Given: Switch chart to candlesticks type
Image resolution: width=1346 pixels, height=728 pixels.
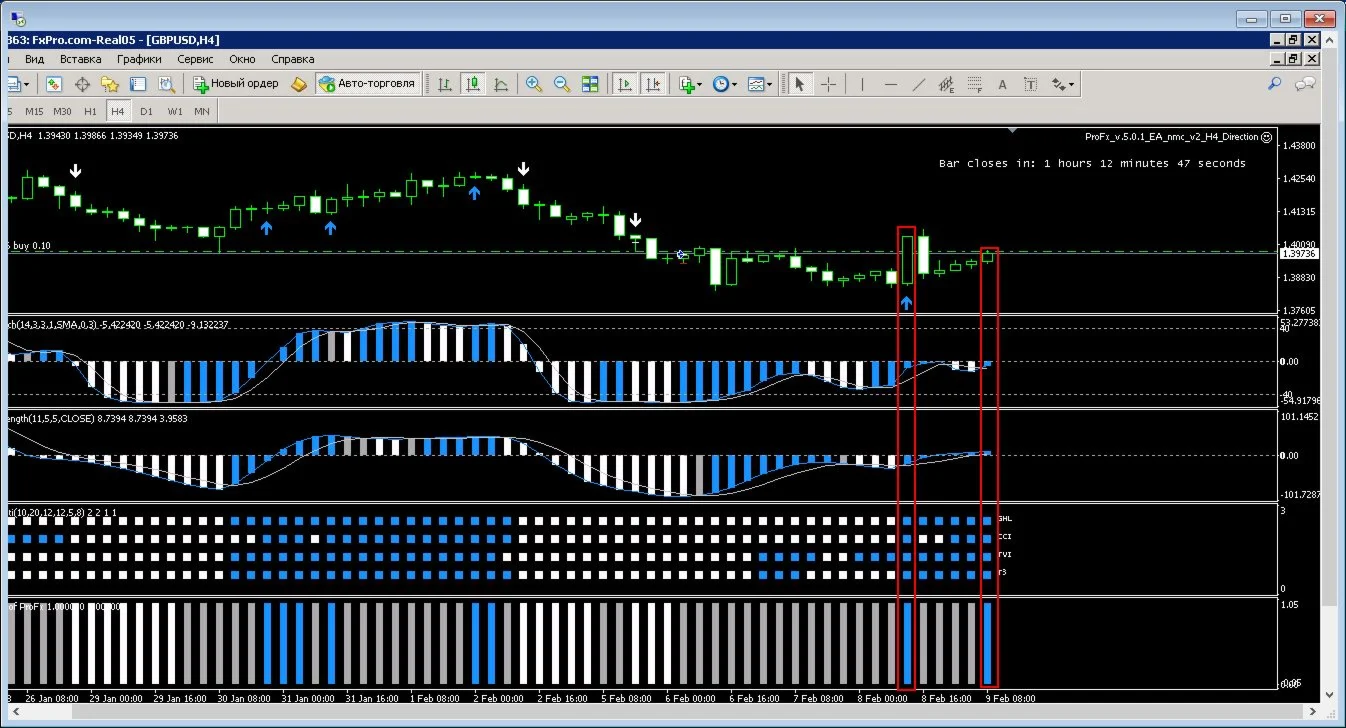Looking at the screenshot, I should click(472, 85).
